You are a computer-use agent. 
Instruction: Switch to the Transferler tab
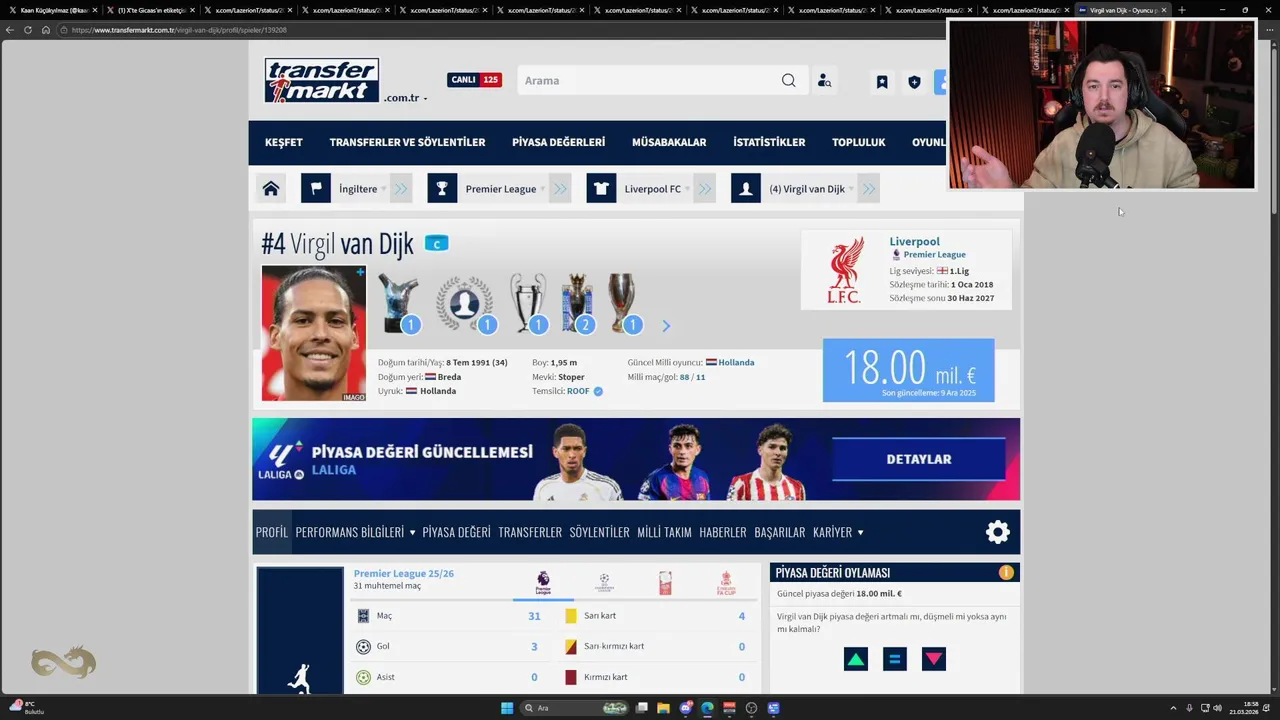click(530, 532)
